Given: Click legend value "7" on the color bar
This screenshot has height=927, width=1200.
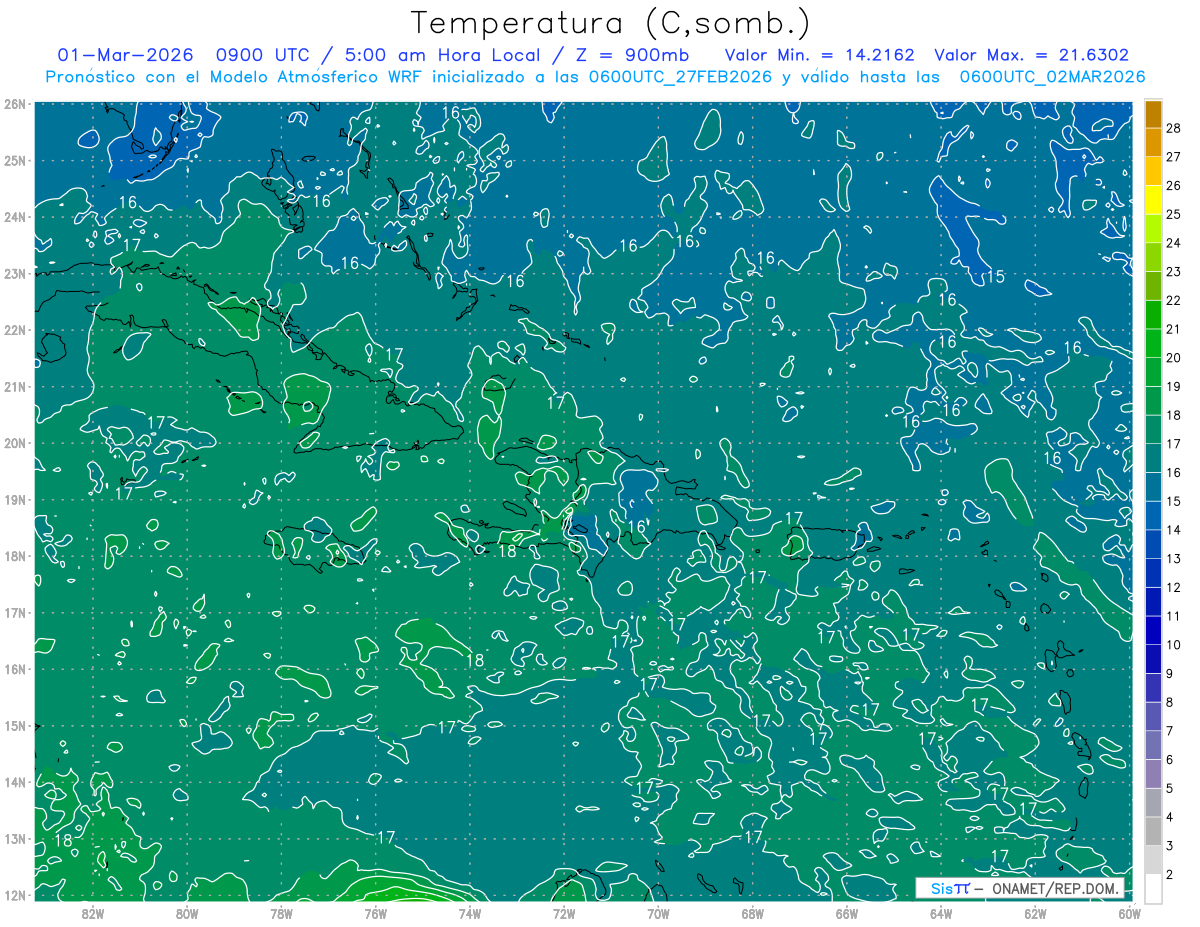Looking at the screenshot, I should click(x=1170, y=731).
